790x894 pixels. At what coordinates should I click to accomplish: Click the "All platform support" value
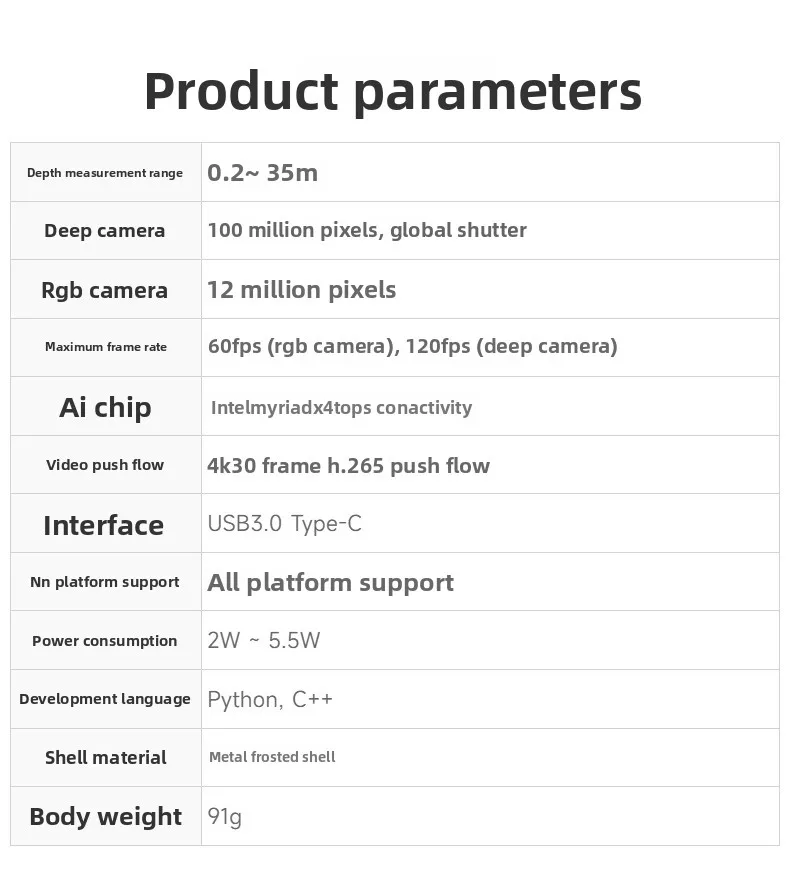click(x=330, y=583)
